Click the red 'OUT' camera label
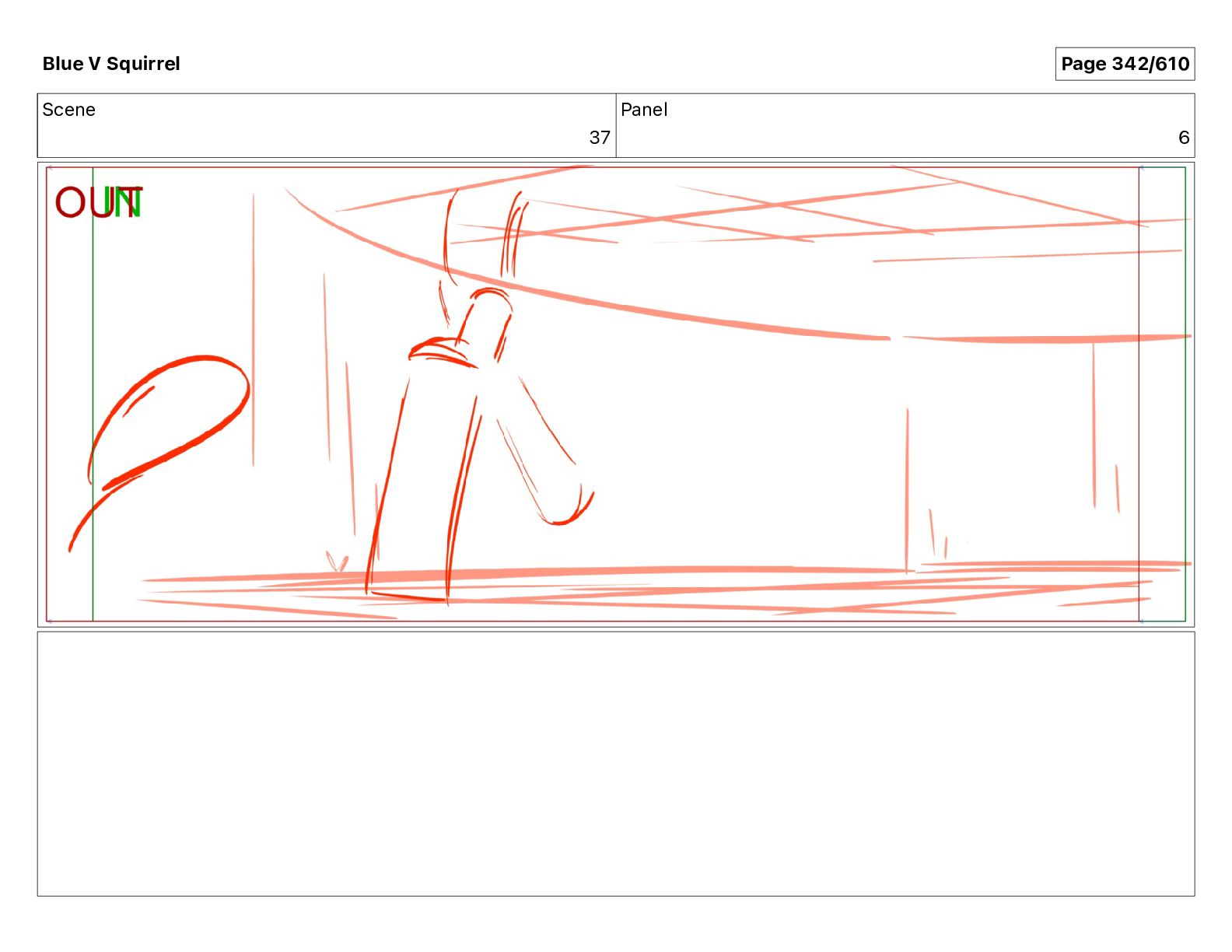Viewport: 1232px width, 952px height. 98,202
